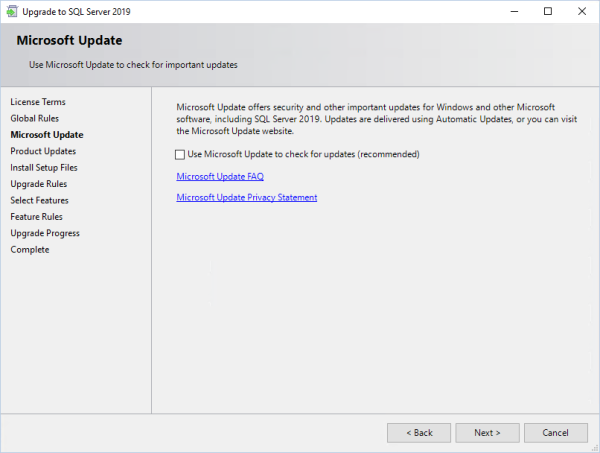Close the Upgrade to SQL Server window
The image size is (600, 453).
click(x=582, y=11)
